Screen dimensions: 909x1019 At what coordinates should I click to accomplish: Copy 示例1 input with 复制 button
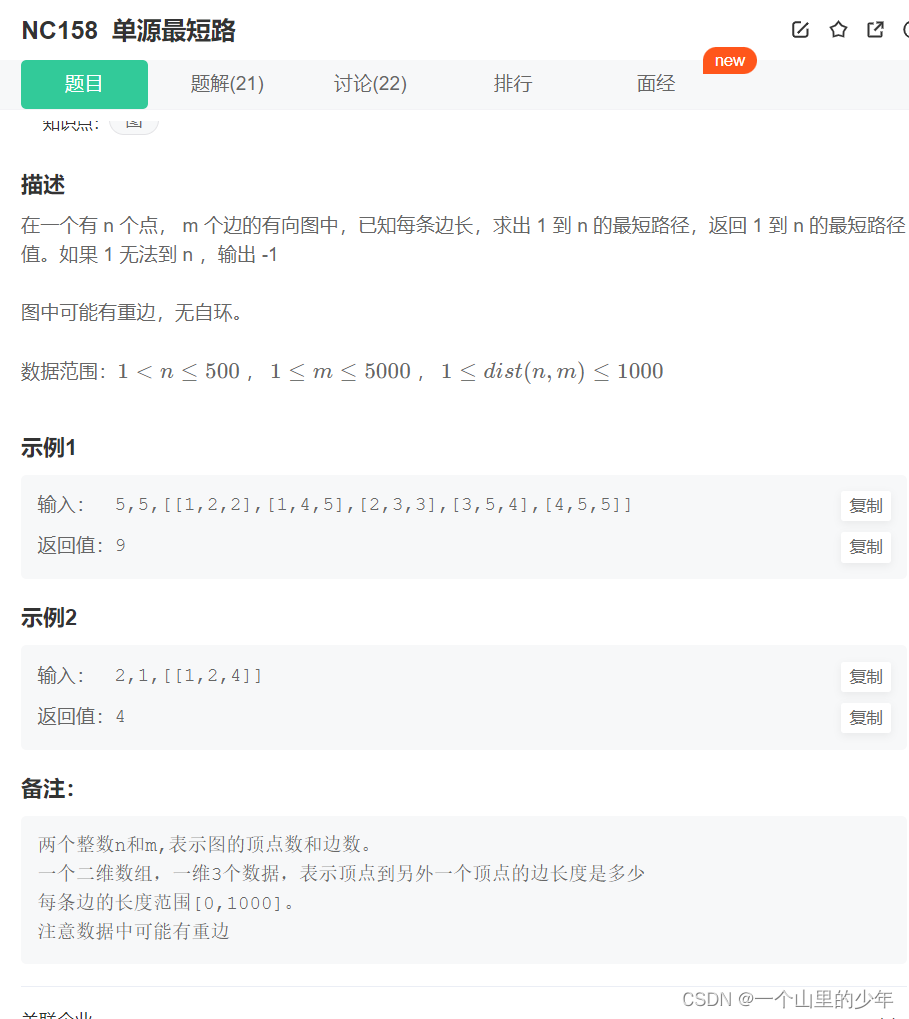click(865, 506)
